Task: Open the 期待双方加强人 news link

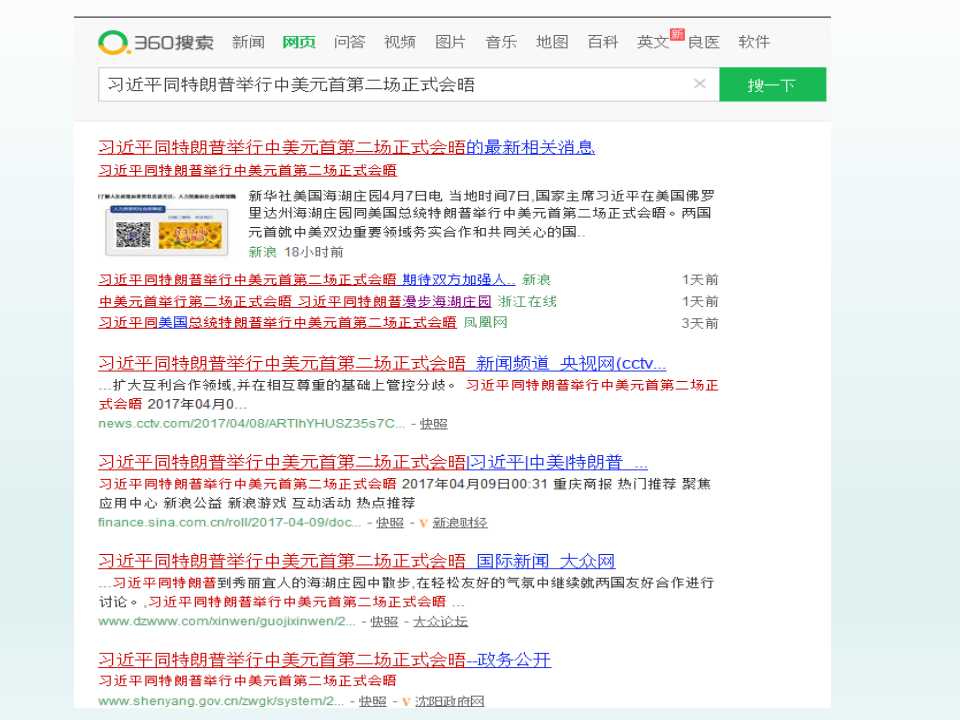Action: (x=306, y=280)
